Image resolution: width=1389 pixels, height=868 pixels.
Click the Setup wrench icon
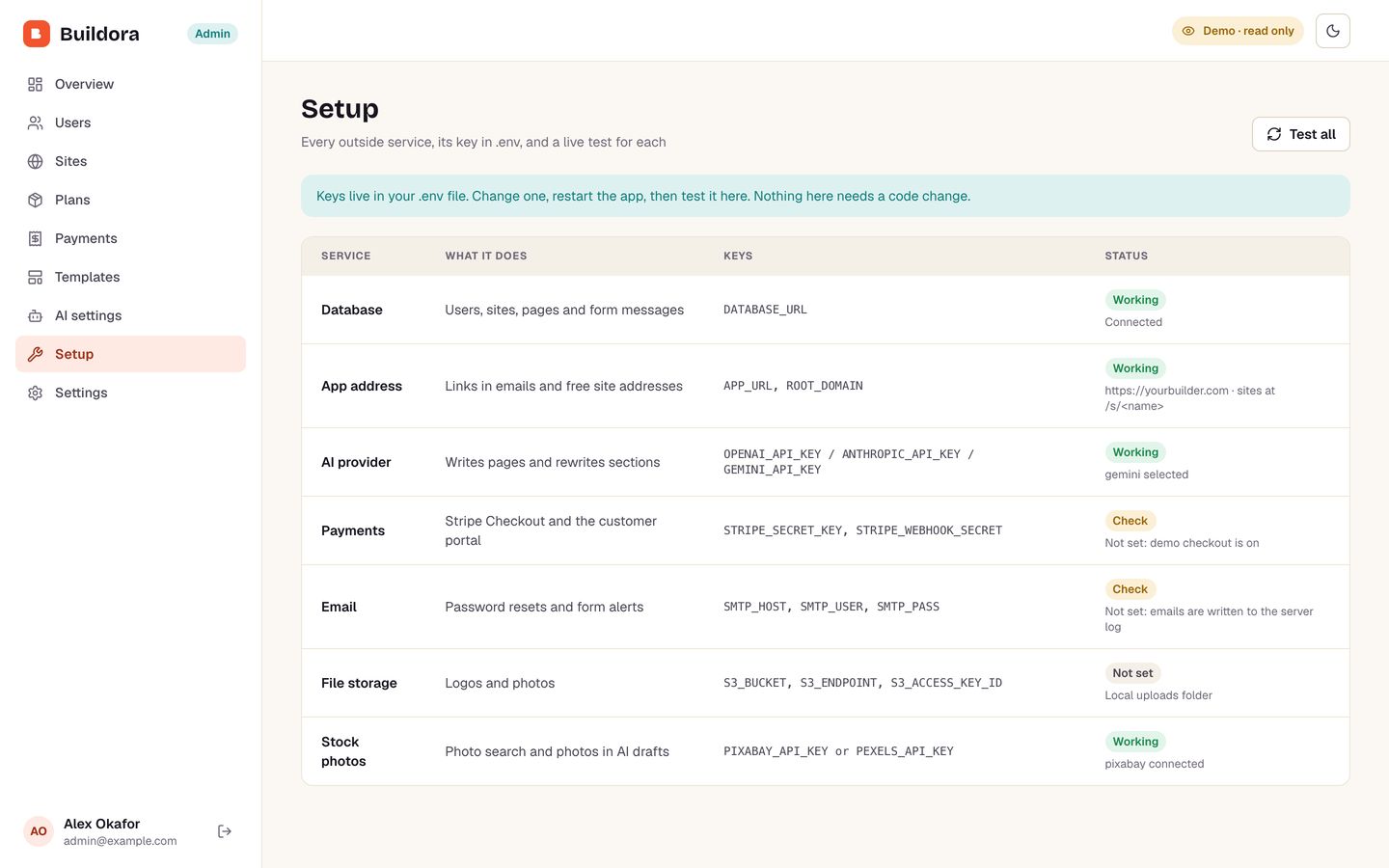tap(36, 354)
